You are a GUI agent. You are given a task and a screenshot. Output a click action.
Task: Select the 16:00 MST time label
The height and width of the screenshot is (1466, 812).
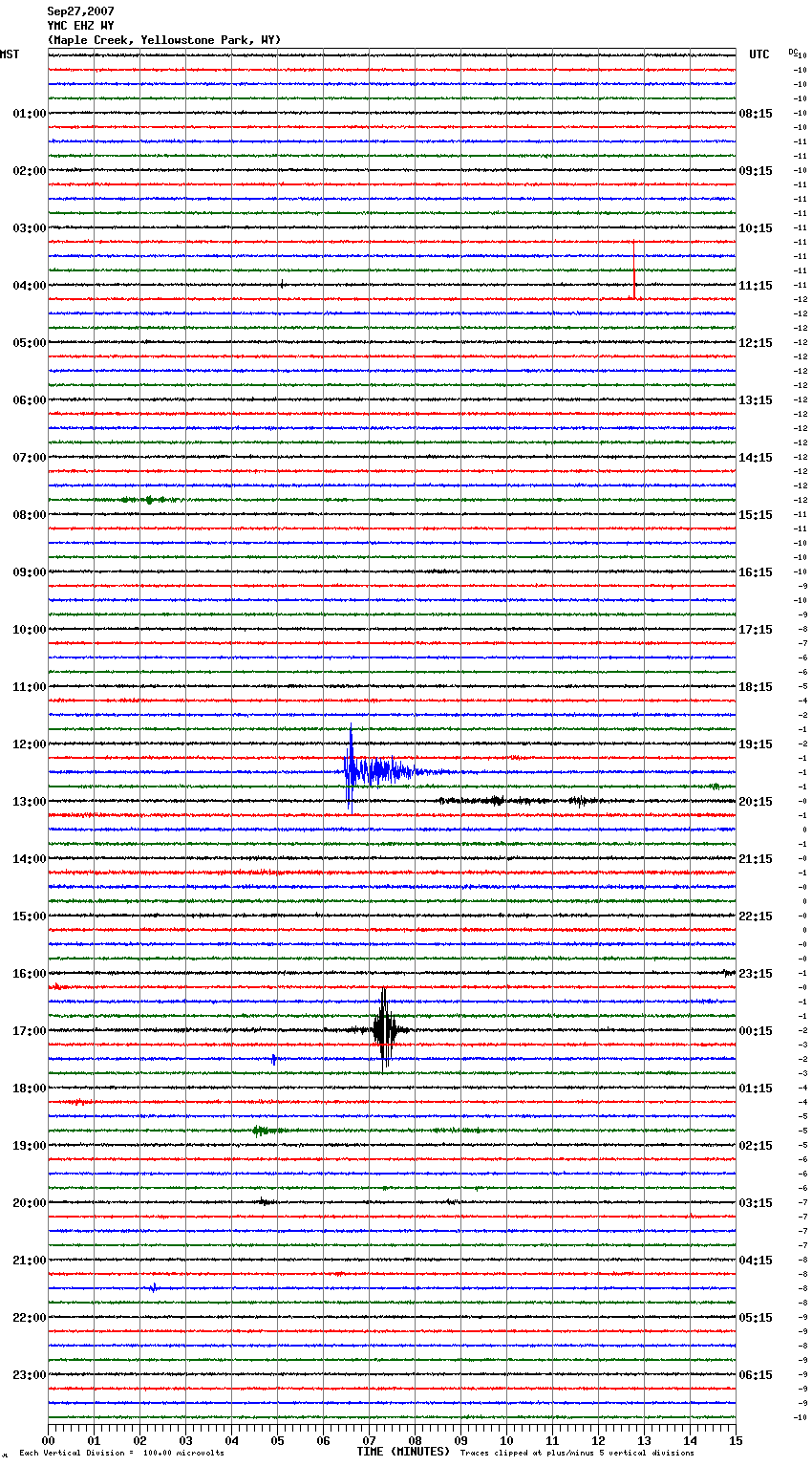point(30,974)
